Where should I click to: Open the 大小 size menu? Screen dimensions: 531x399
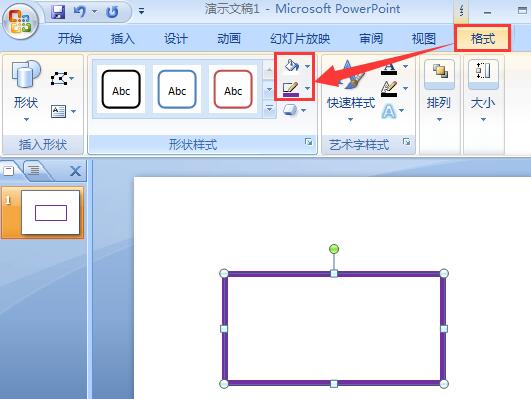[483, 91]
